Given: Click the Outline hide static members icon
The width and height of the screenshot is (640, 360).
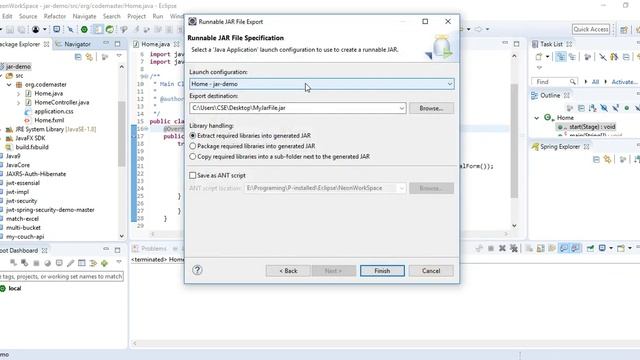Looking at the screenshot, I should (x=615, y=108).
